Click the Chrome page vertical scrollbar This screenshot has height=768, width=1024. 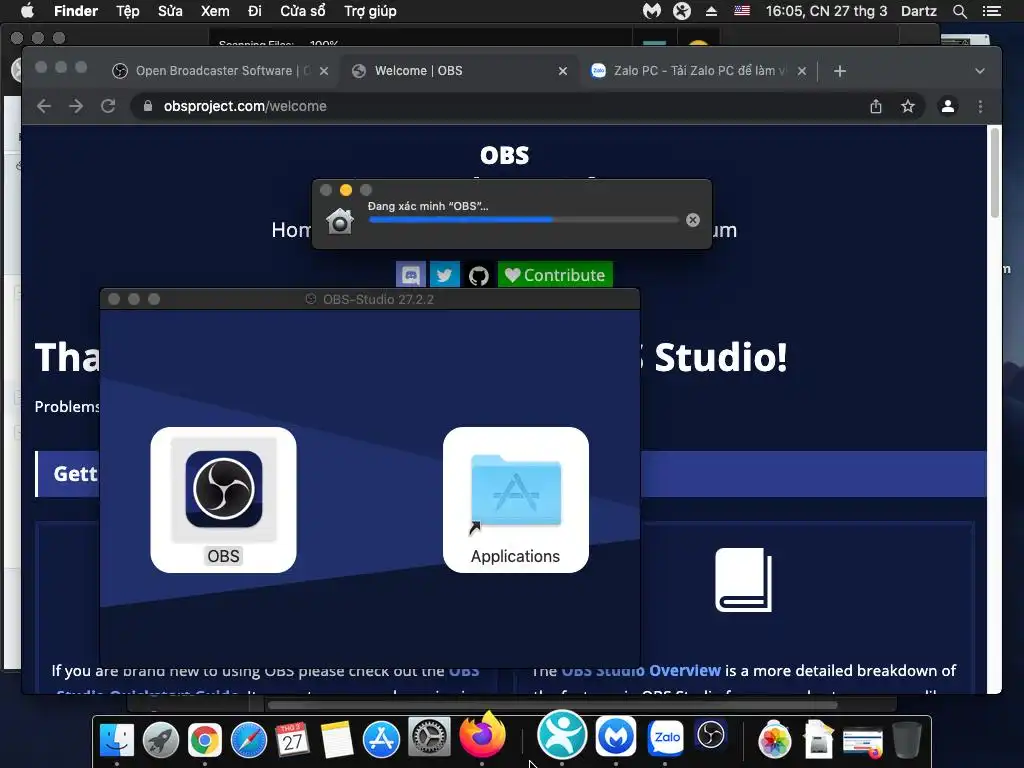pyautogui.click(x=995, y=173)
